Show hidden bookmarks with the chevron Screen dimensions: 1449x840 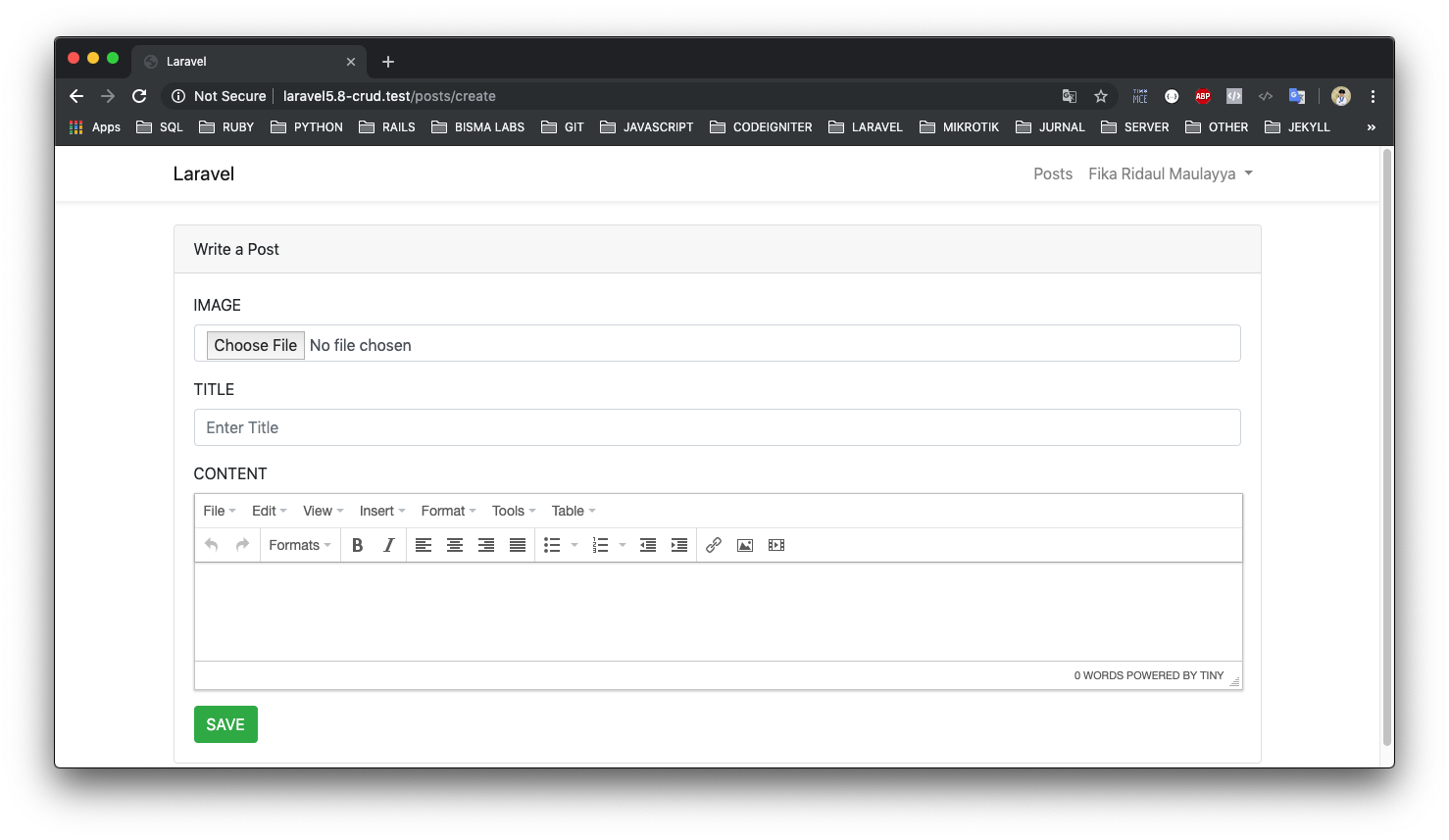1371,127
